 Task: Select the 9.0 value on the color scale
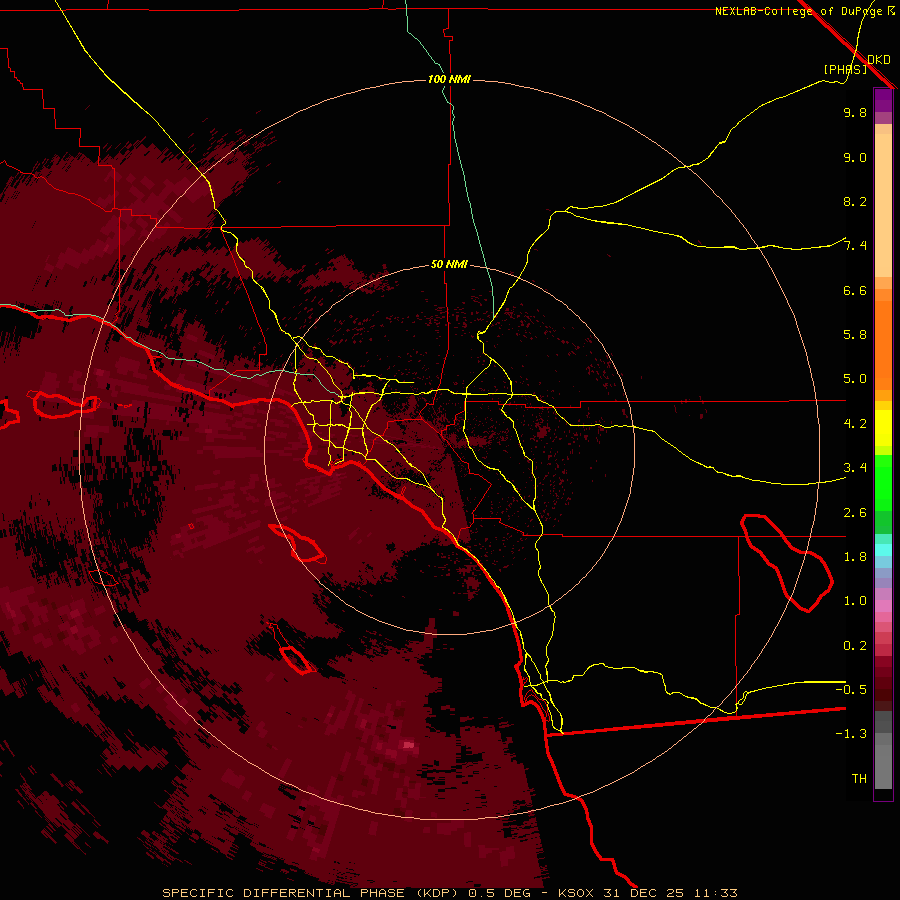[855, 157]
